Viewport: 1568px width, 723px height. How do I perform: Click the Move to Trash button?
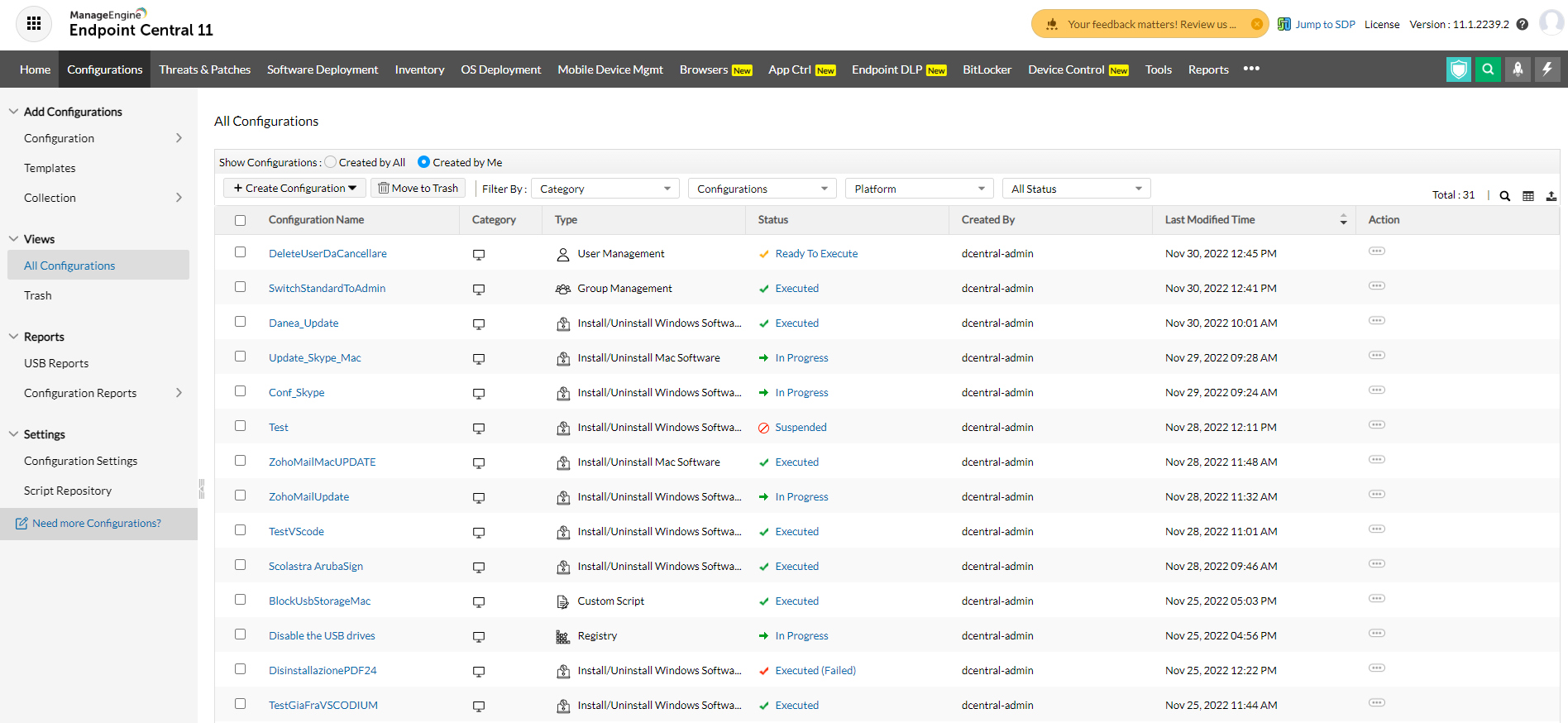(x=418, y=188)
